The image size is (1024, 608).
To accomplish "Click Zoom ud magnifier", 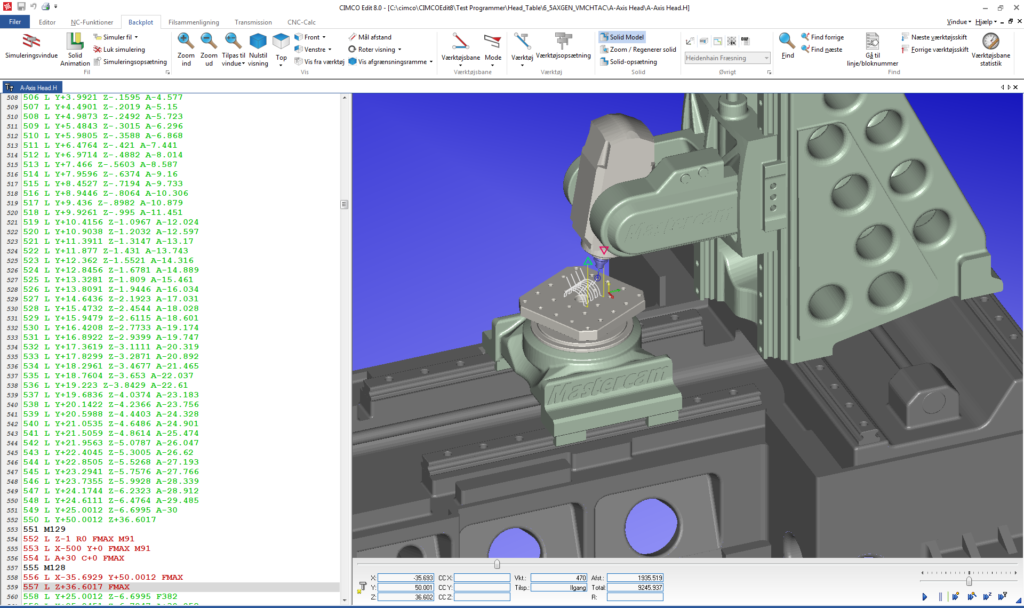I will click(x=209, y=49).
